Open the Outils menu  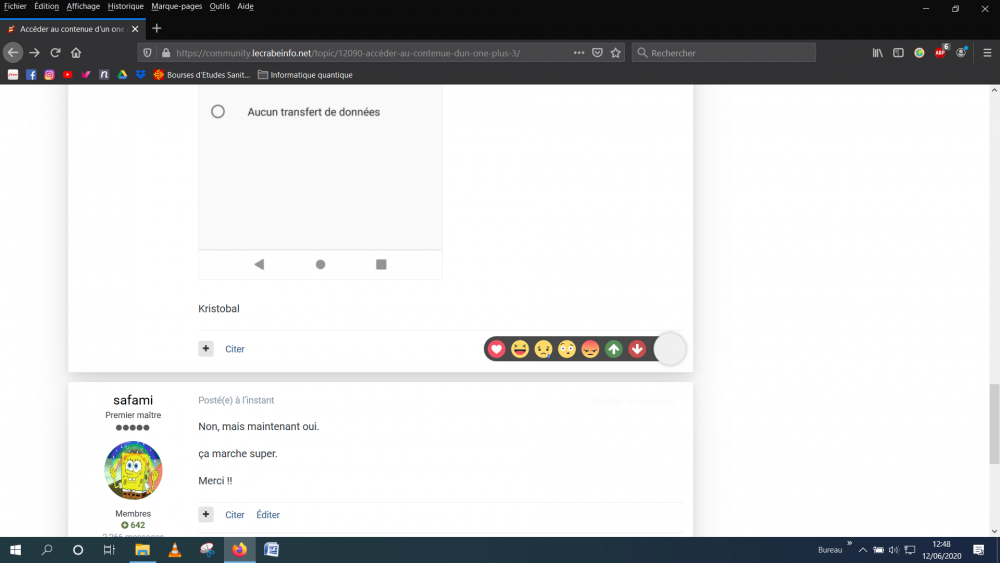[219, 6]
